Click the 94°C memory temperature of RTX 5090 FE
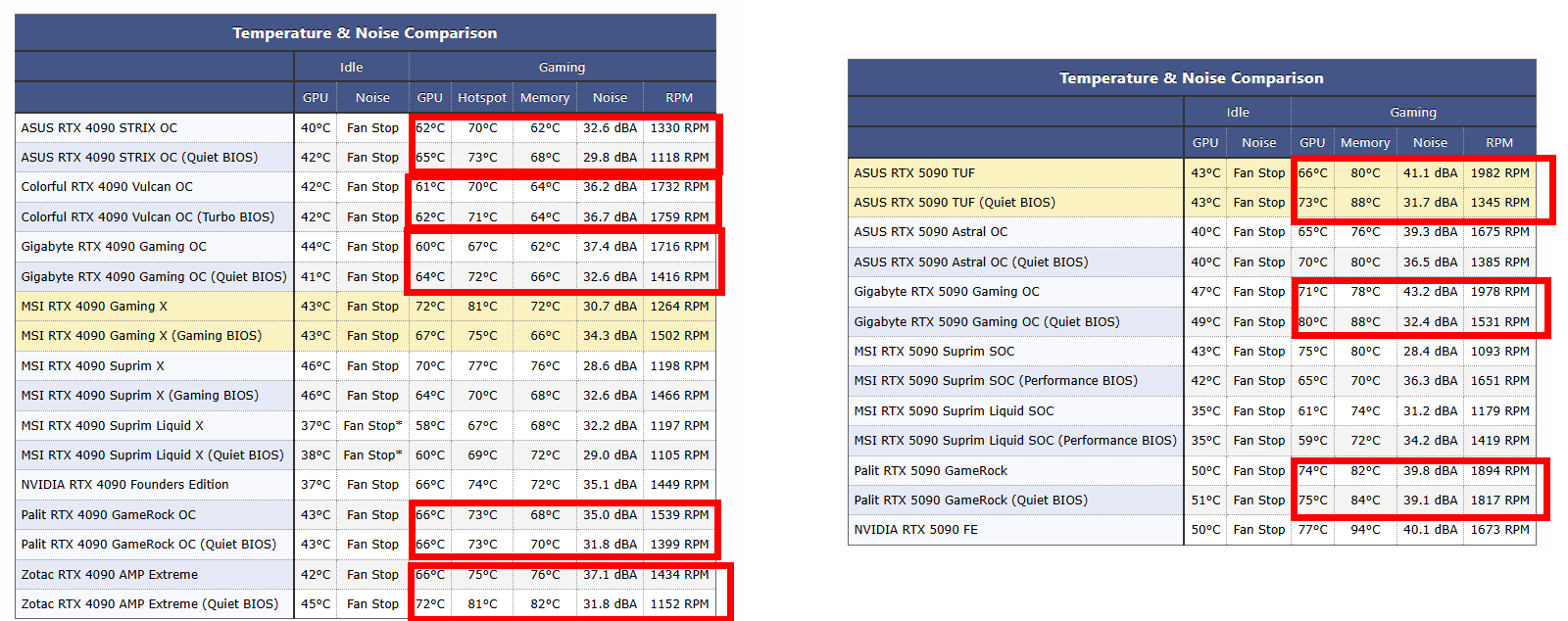The width and height of the screenshot is (1568, 621). [1365, 529]
